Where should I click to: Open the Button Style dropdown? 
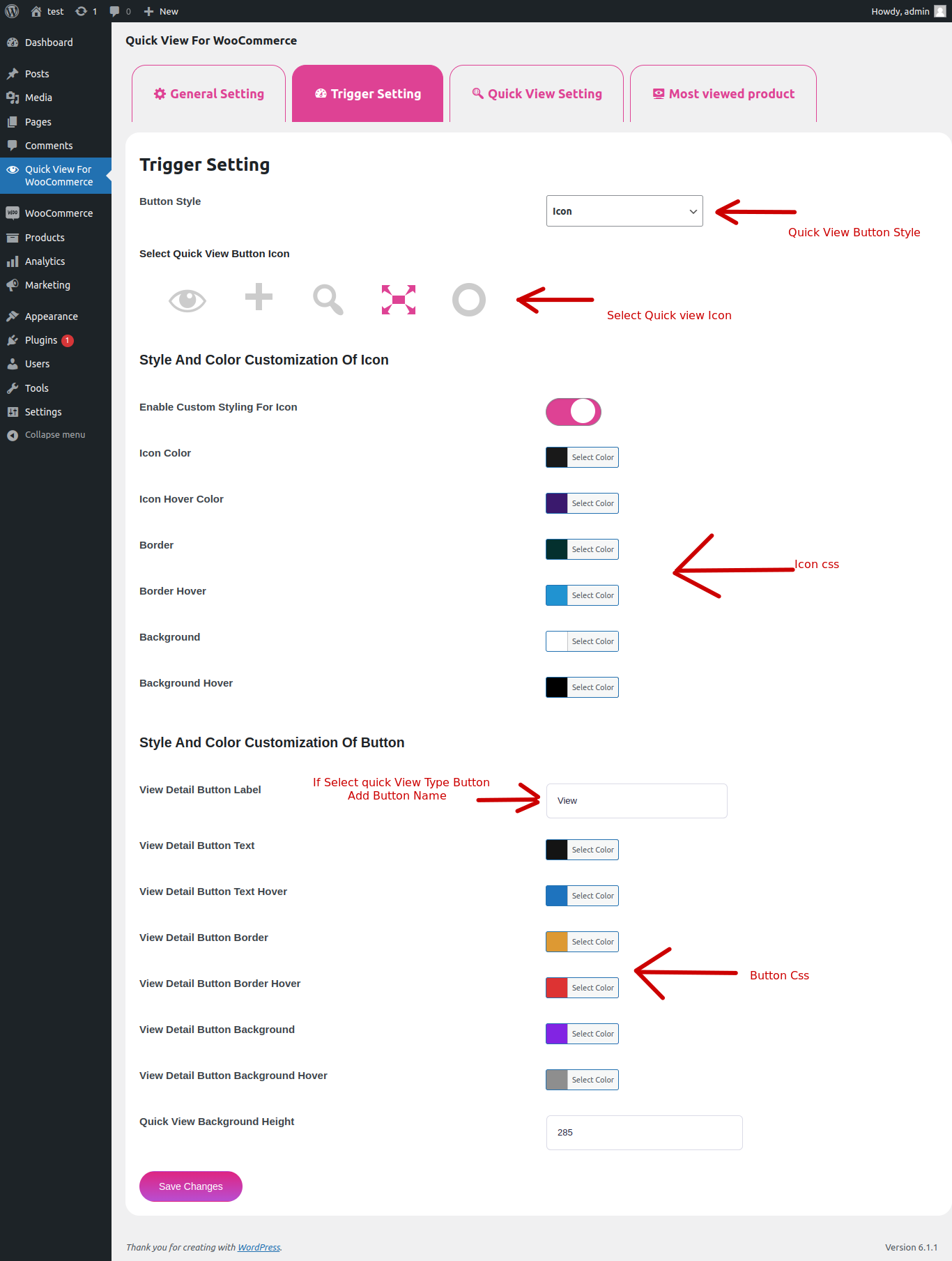pyautogui.click(x=624, y=211)
